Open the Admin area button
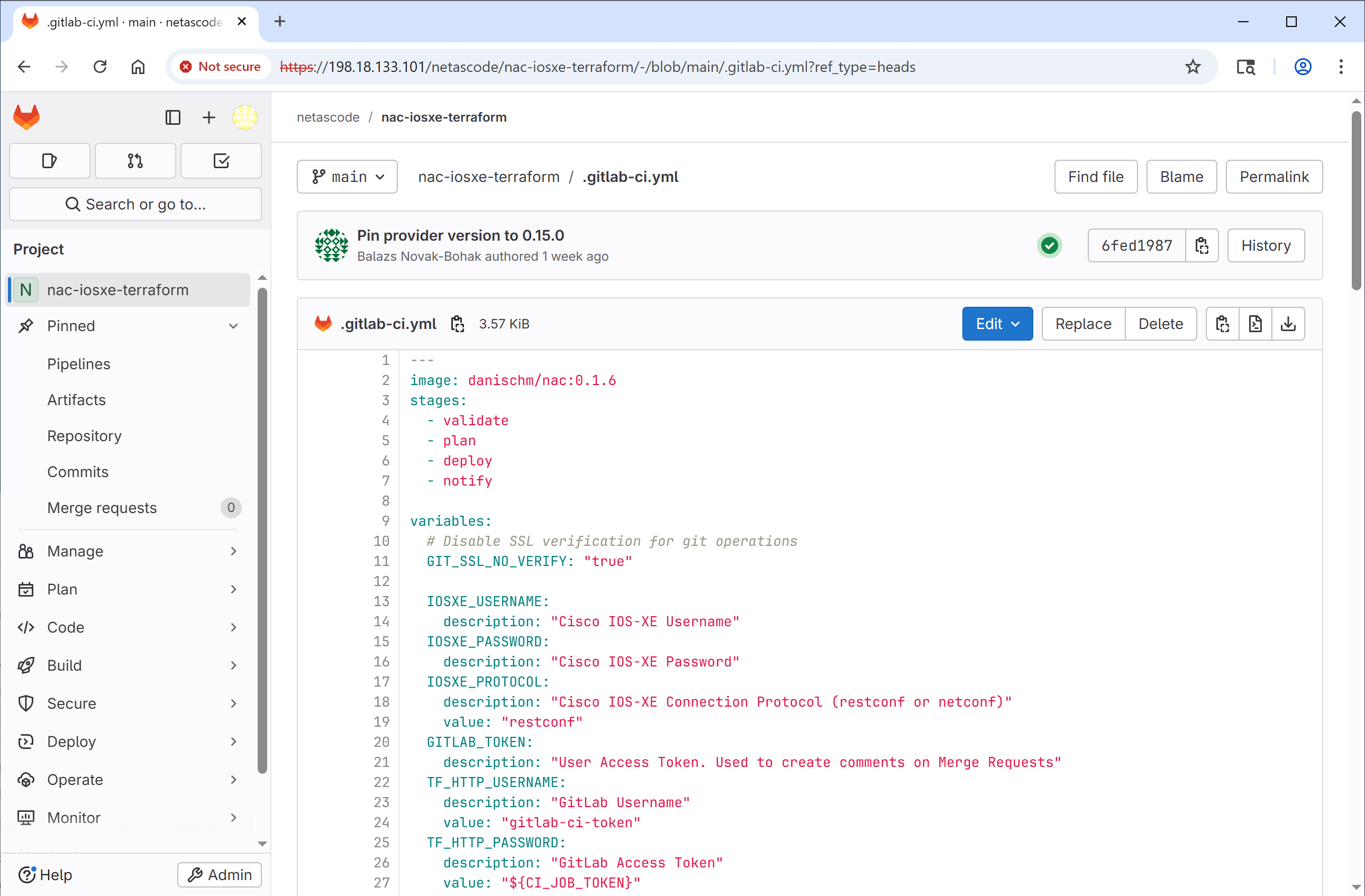Screen dimensions: 1365x896 219,875
